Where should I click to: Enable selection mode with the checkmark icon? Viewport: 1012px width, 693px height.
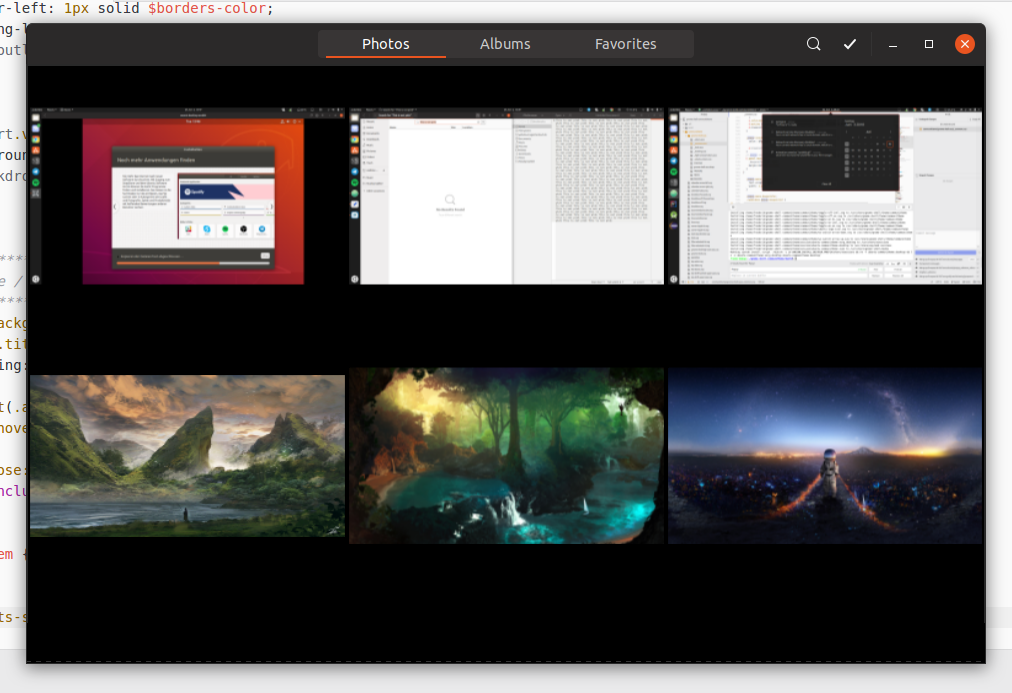(850, 44)
